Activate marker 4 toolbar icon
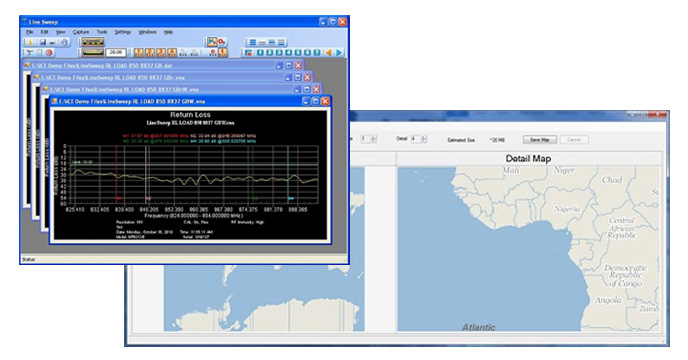Screen dimensions: 688x360 pyautogui.click(x=172, y=52)
